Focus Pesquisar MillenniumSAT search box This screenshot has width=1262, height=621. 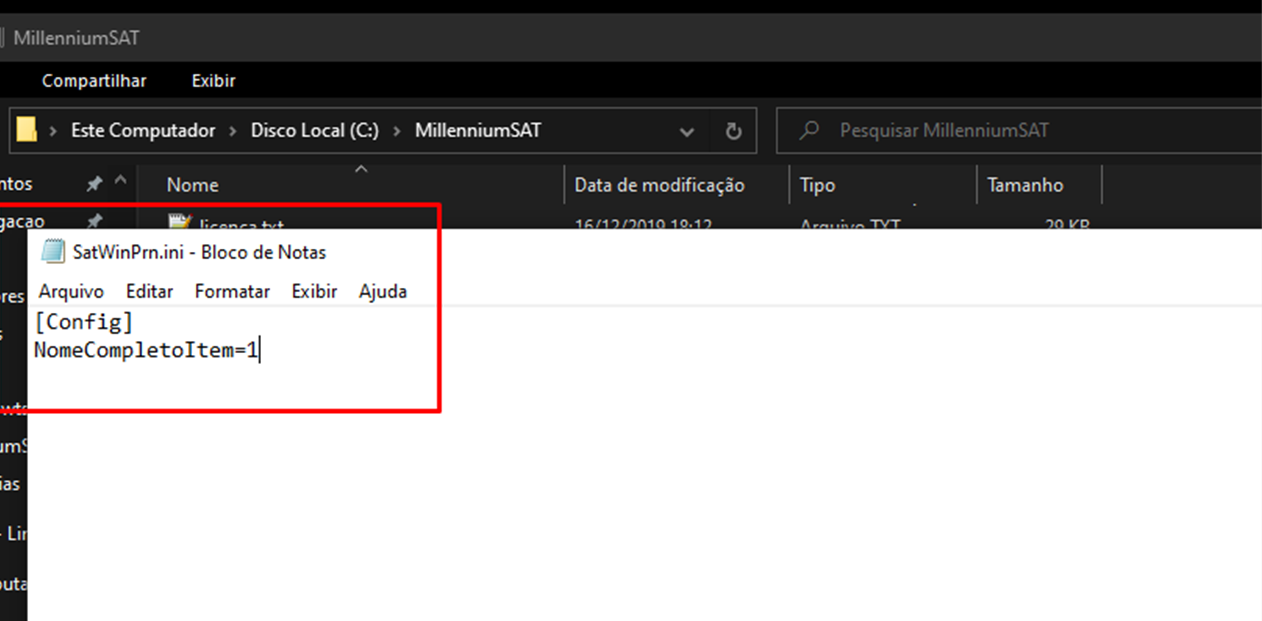(x=1019, y=130)
